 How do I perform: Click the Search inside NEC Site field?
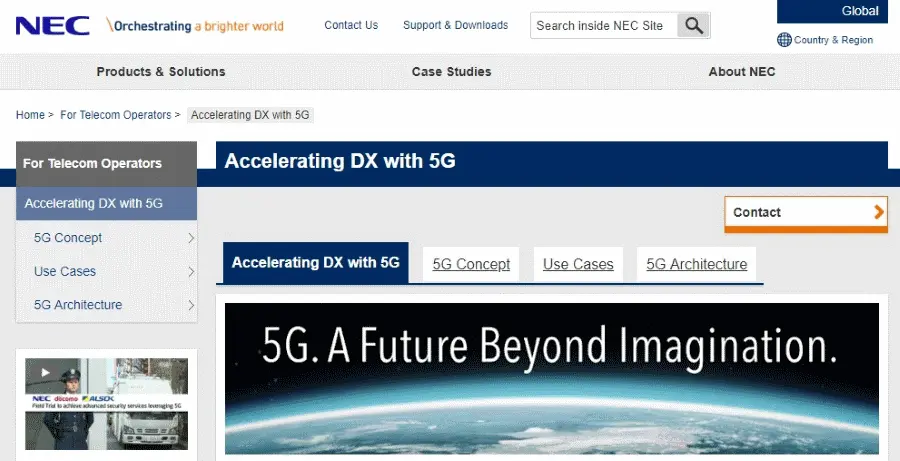click(x=603, y=26)
